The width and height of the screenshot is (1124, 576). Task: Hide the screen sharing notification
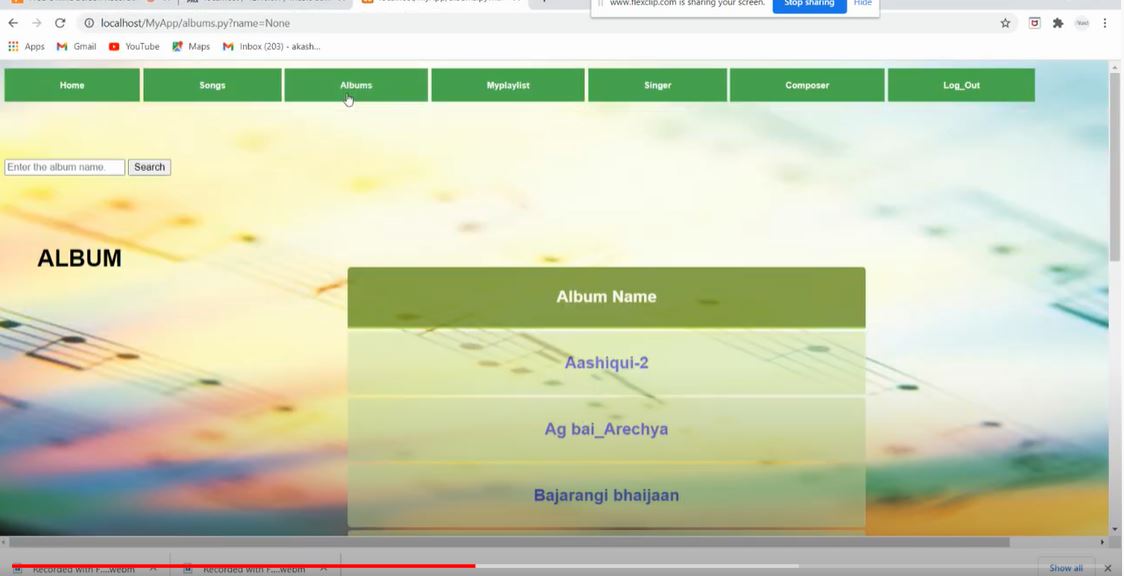point(862,3)
